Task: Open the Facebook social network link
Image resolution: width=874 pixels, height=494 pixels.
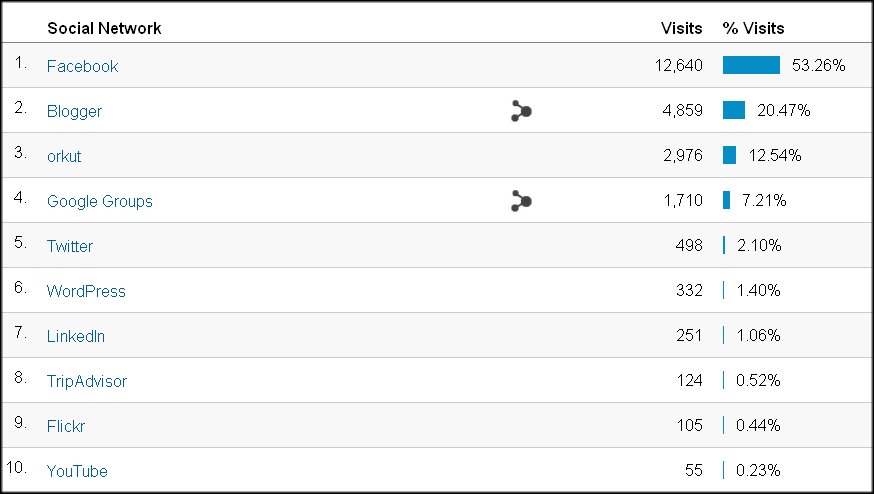Action: 82,66
